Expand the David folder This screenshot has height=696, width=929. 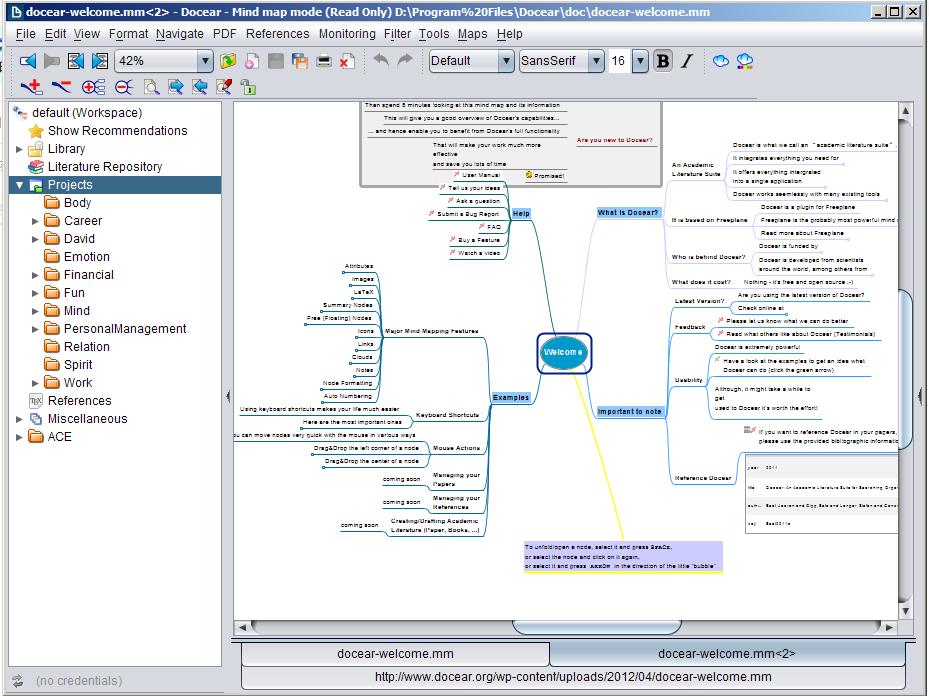click(x=35, y=239)
